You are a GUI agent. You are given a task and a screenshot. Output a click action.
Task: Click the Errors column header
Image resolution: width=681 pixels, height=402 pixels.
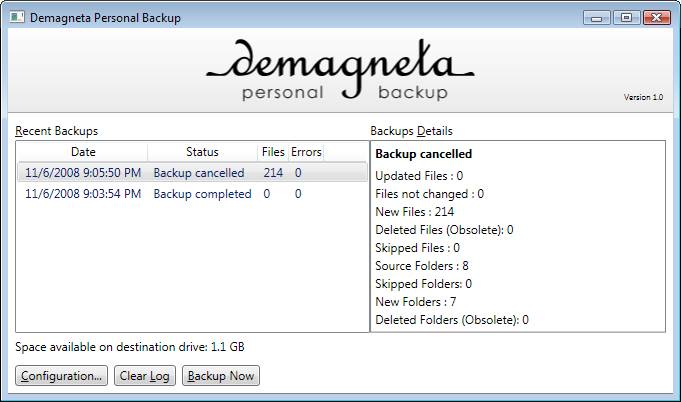click(306, 152)
